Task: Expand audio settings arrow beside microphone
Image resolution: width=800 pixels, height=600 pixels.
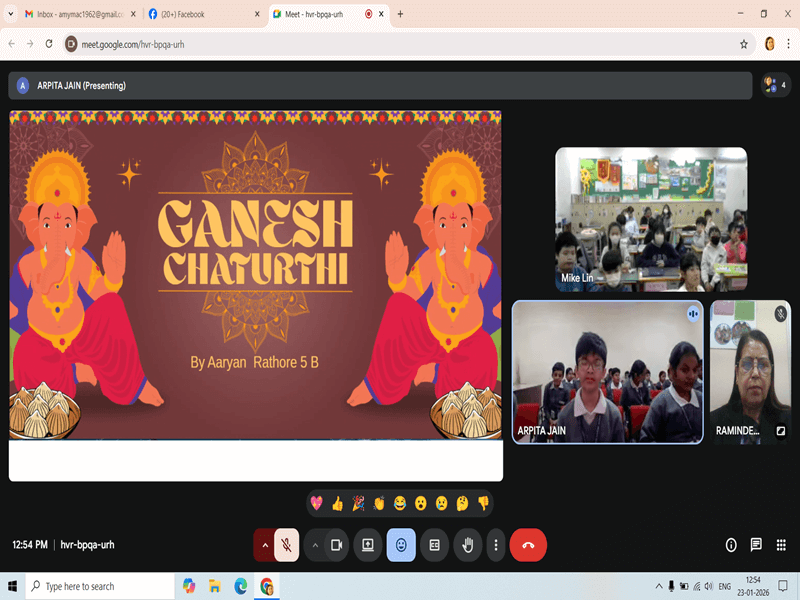Action: pyautogui.click(x=264, y=545)
